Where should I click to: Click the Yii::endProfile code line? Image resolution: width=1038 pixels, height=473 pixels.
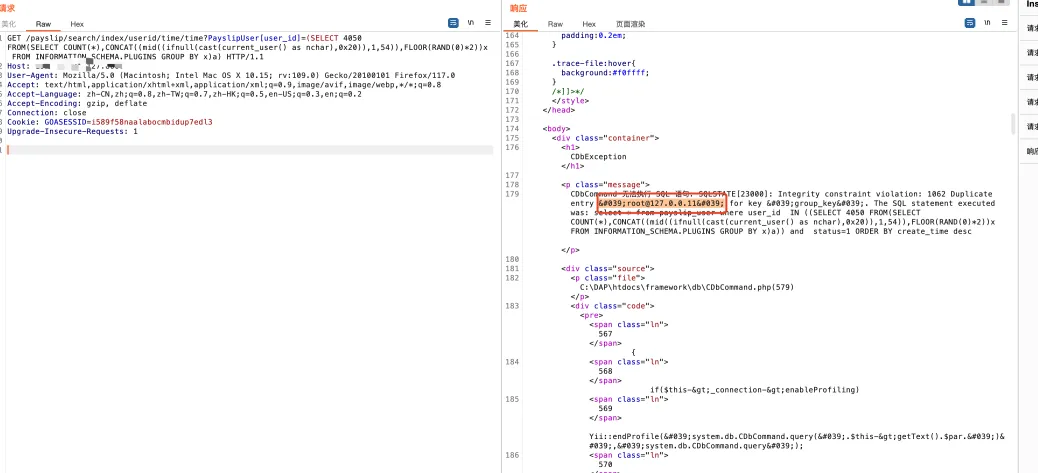click(797, 441)
